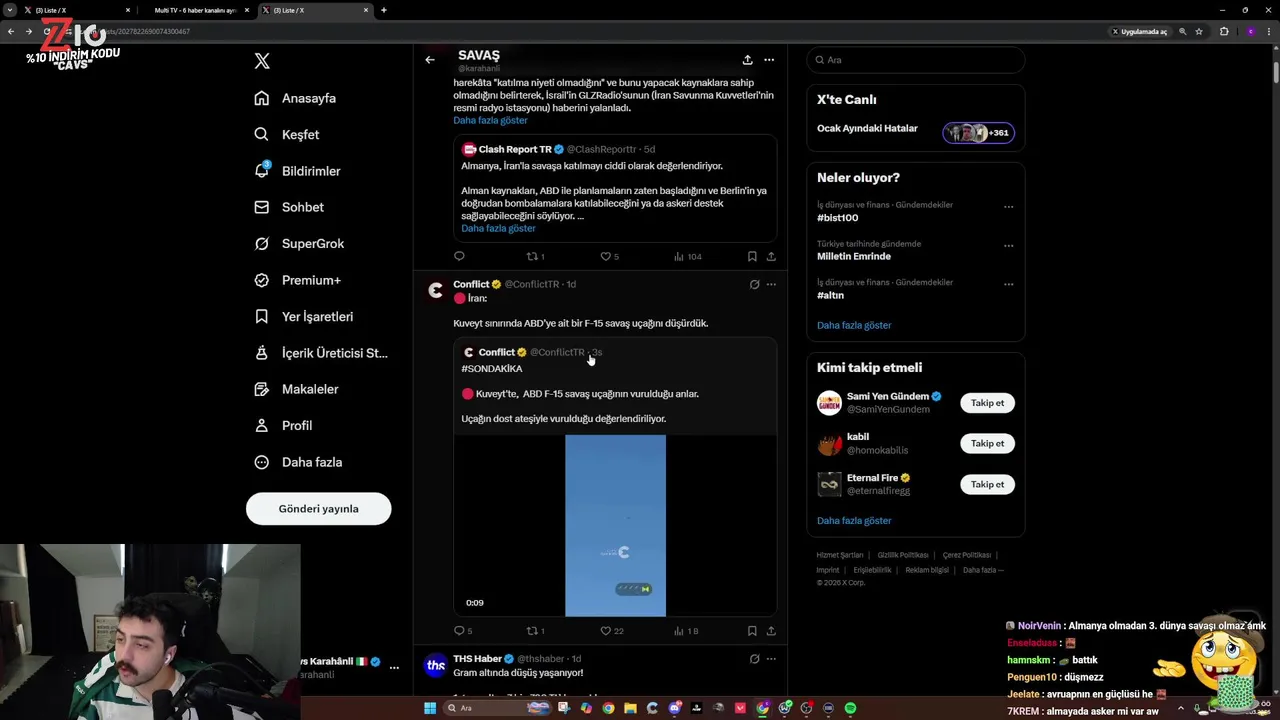This screenshot has width=1280, height=720.
Task: Open more options for Milletin Emrinde trend
Action: tap(1008, 246)
